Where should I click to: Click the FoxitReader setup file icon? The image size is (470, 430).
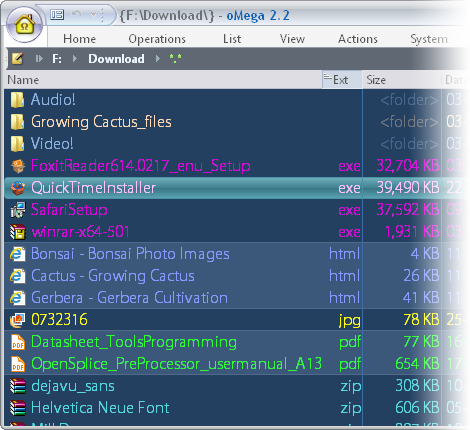(x=18, y=166)
